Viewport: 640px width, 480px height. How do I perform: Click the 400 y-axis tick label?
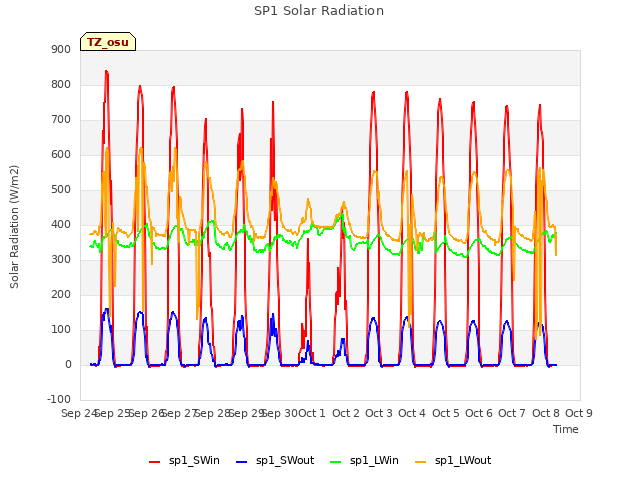coord(61,224)
